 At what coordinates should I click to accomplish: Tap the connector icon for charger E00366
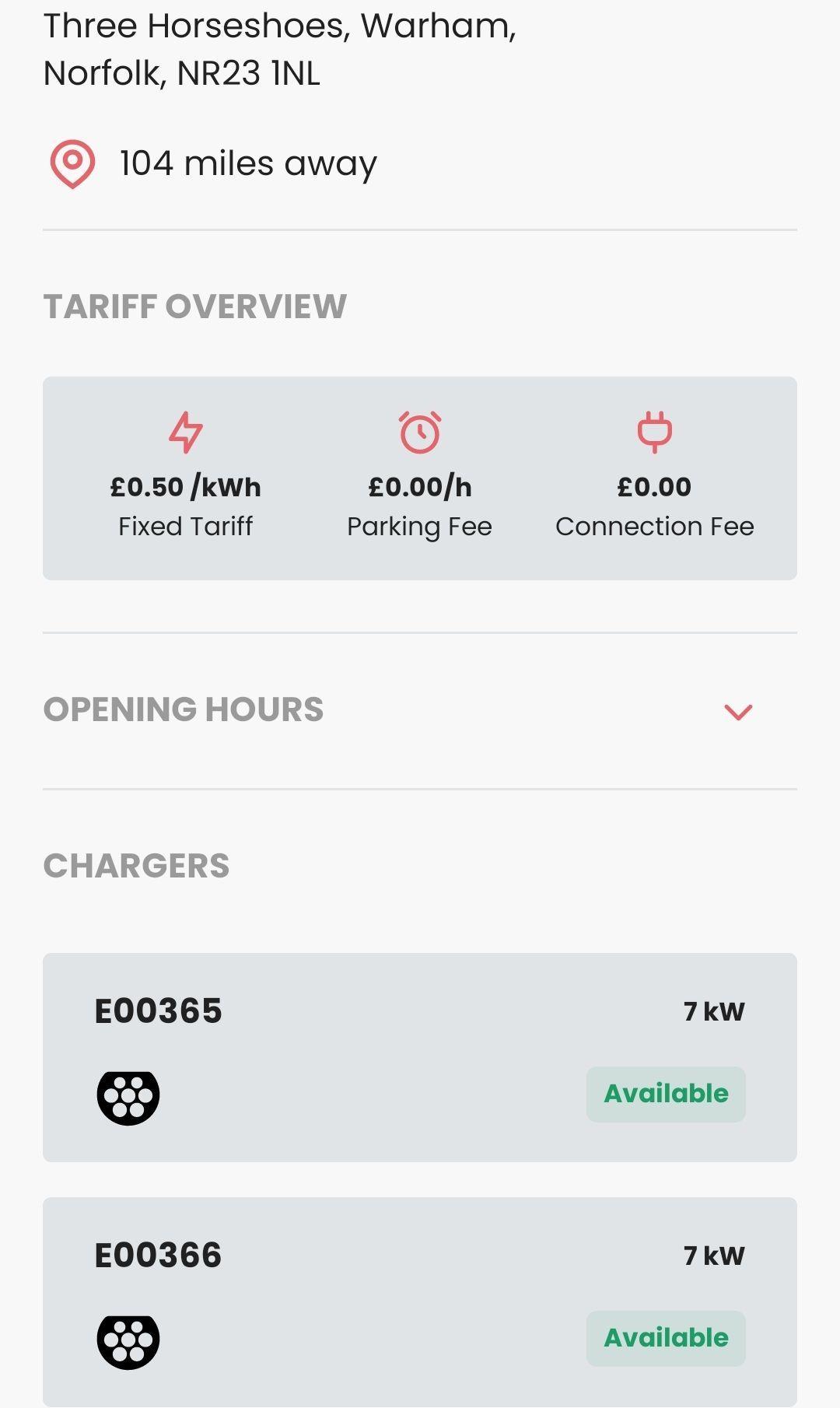pos(128,1342)
